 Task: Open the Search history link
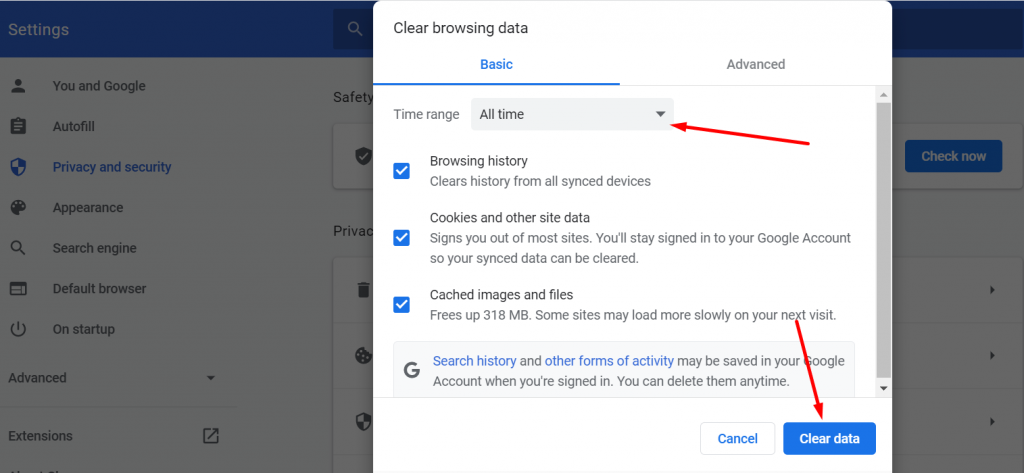[x=474, y=361]
